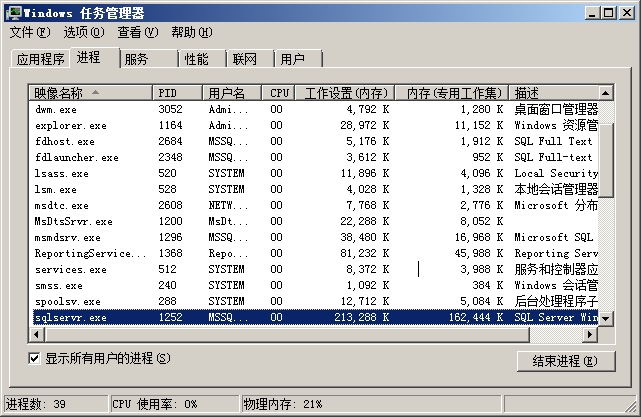Open the 选项(O) menu

tap(84, 32)
